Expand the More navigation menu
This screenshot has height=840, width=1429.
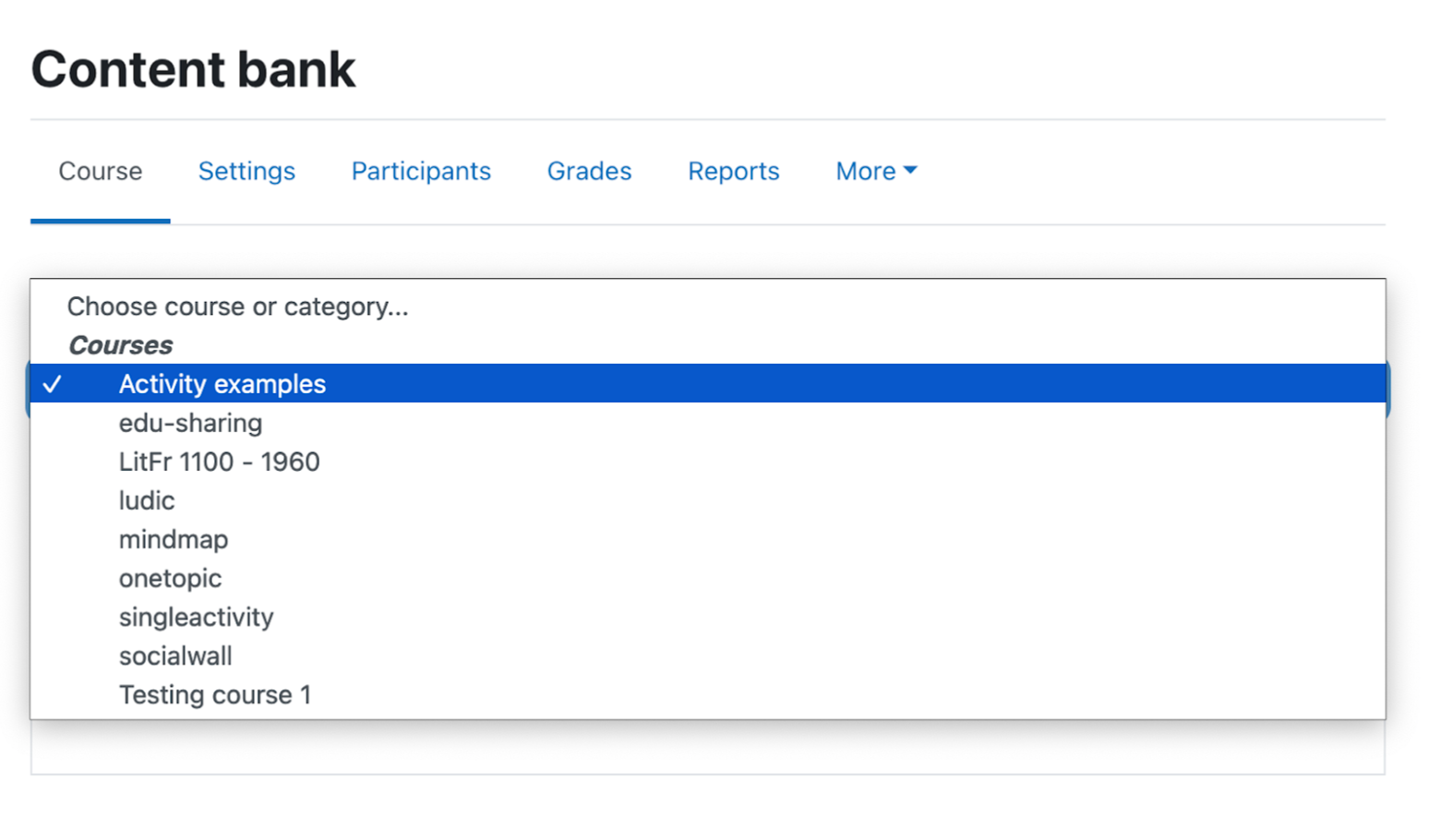pyautogui.click(x=876, y=172)
